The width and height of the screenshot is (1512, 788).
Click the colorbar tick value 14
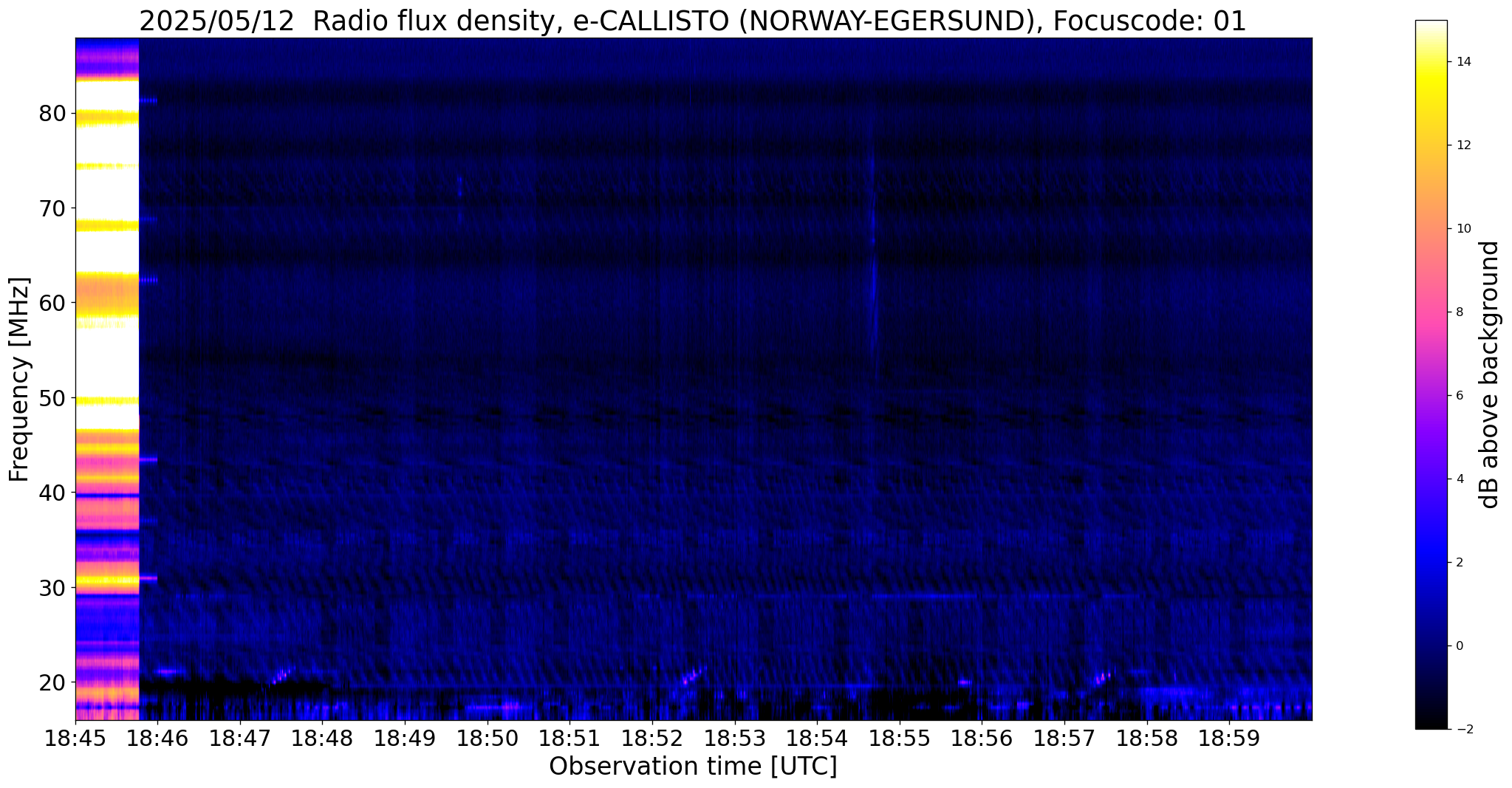1463,62
